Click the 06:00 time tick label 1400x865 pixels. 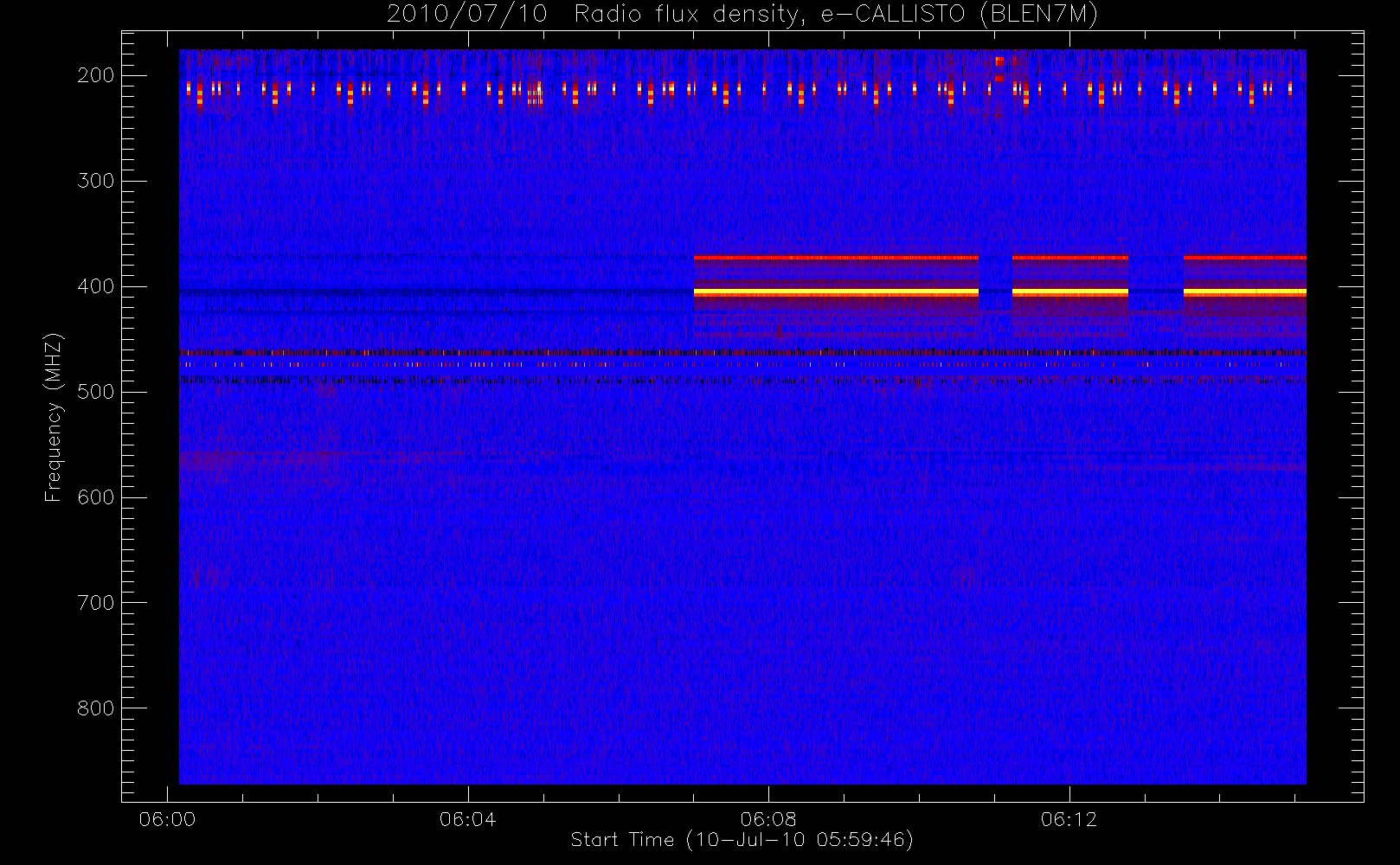167,819
